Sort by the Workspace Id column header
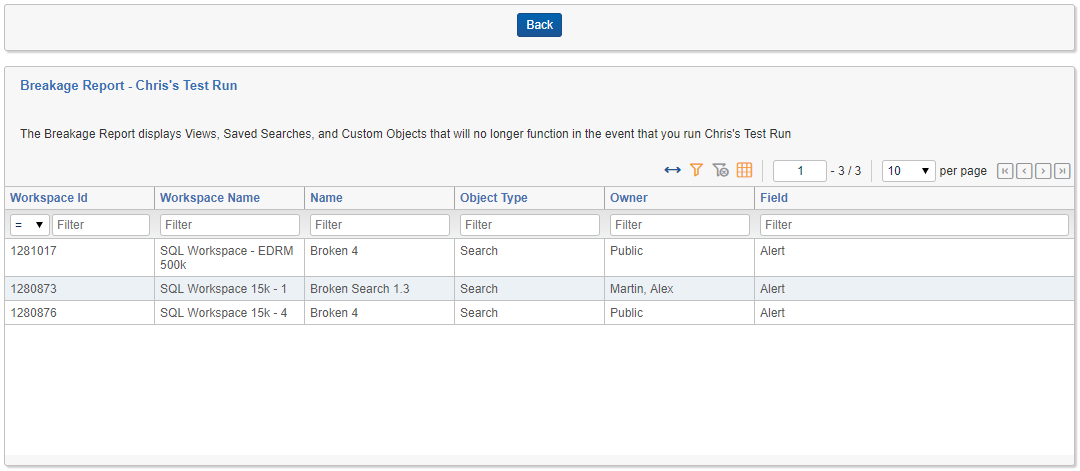Screen dimensions: 1080x471 [49, 198]
